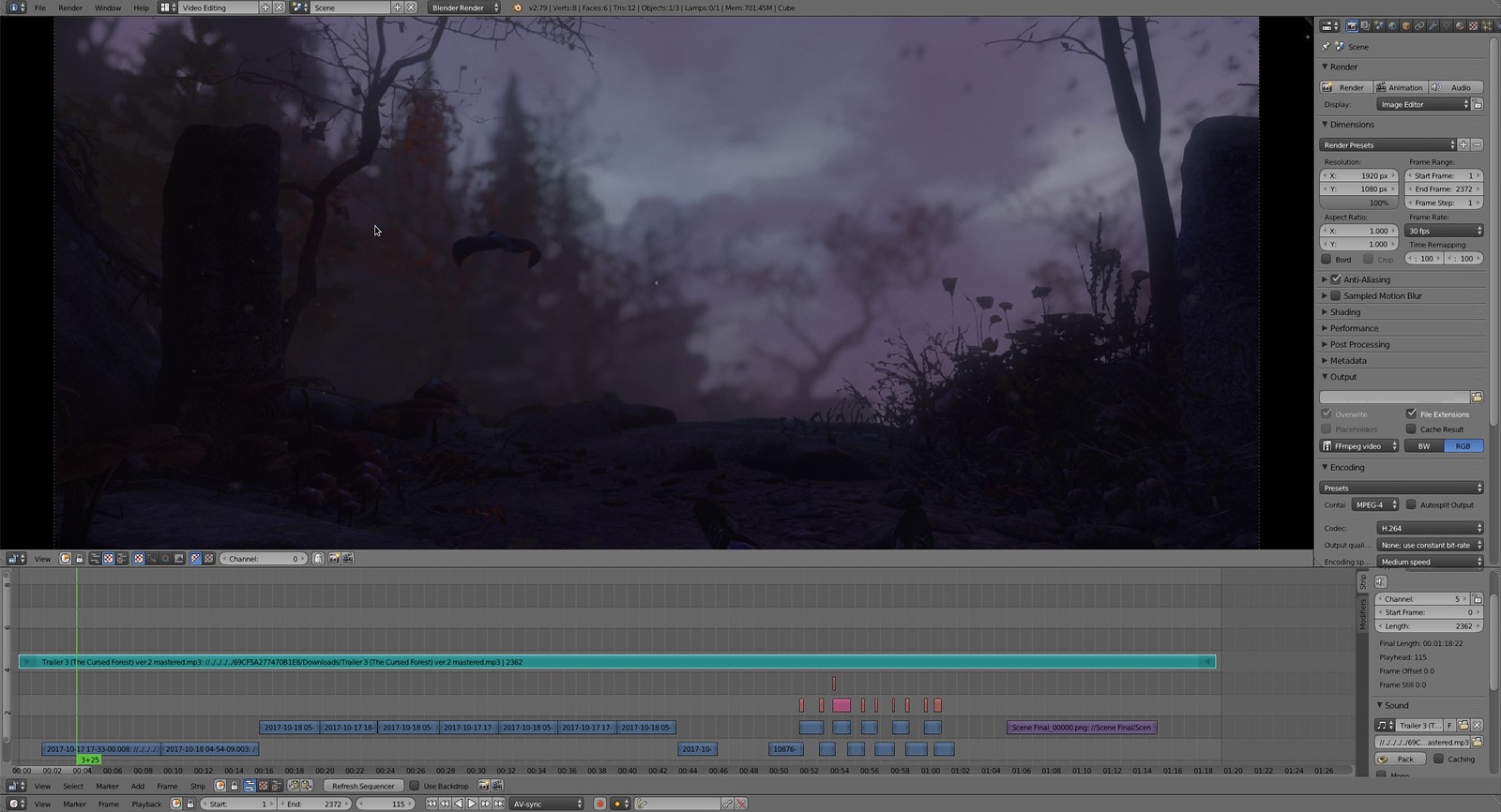Click the Pack sound button

click(1401, 759)
